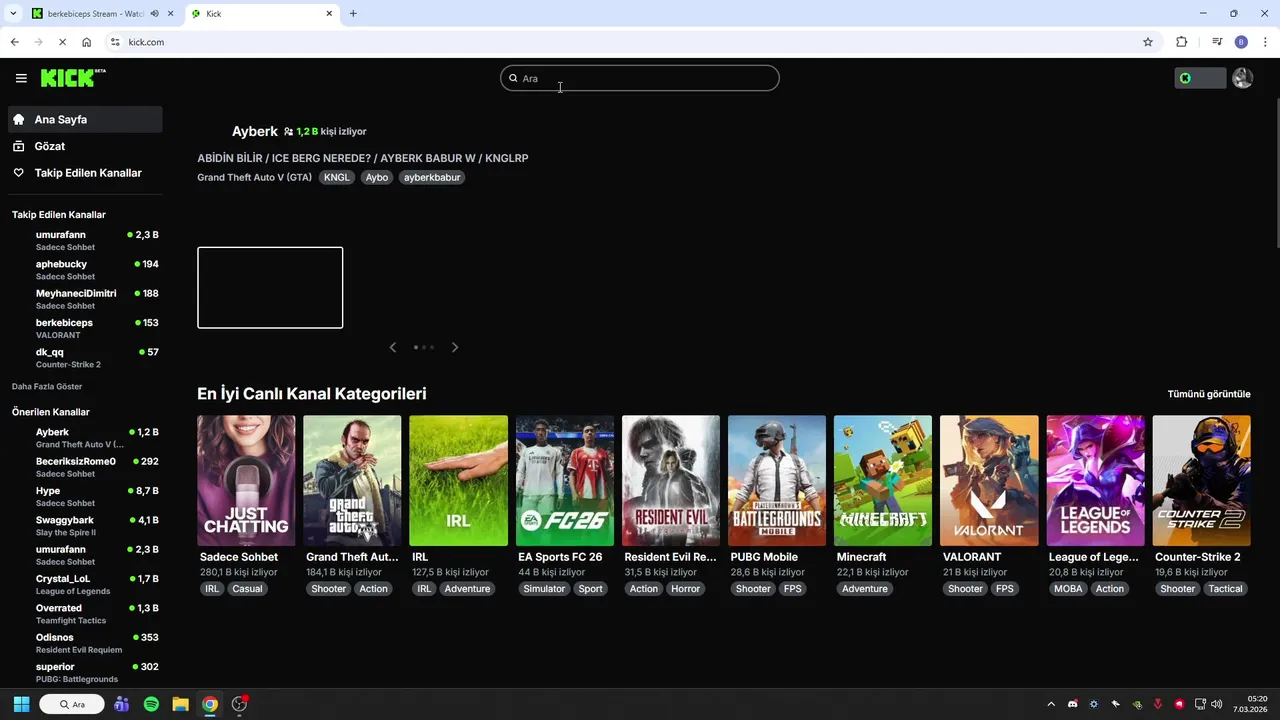Open the Ayberk featured channel name
The width and height of the screenshot is (1280, 720).
[x=255, y=131]
